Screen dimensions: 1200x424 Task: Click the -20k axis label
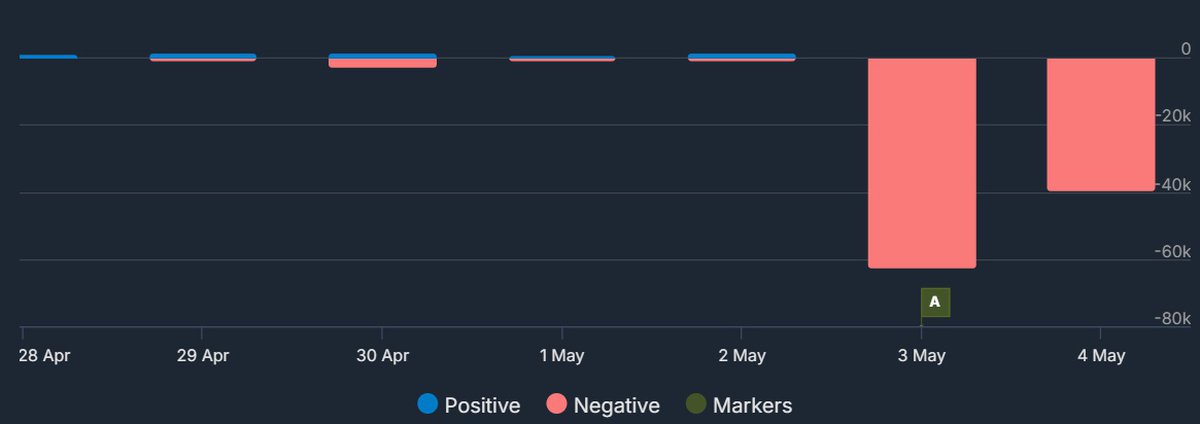click(1173, 116)
